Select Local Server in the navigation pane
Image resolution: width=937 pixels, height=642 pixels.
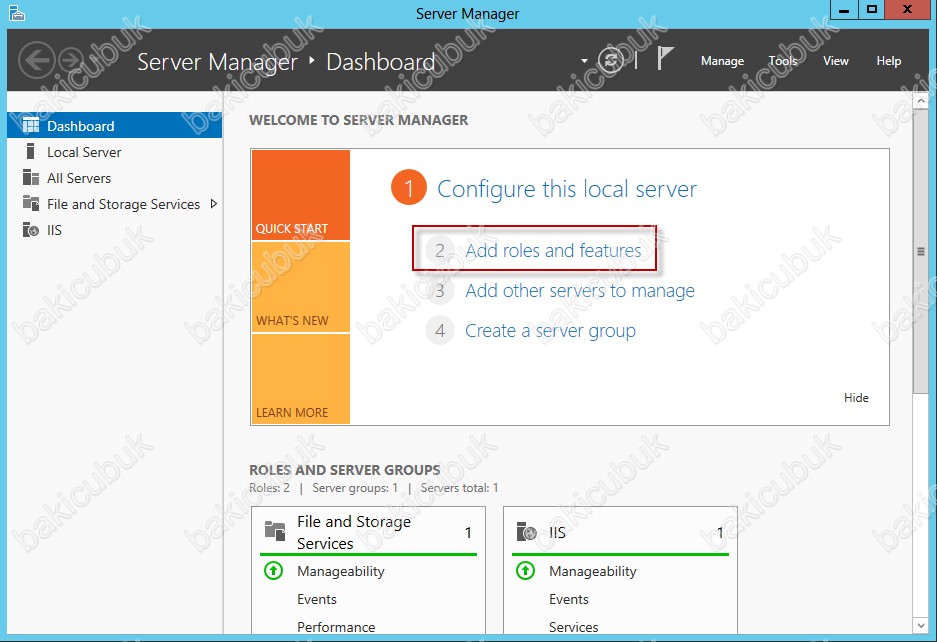pos(115,152)
